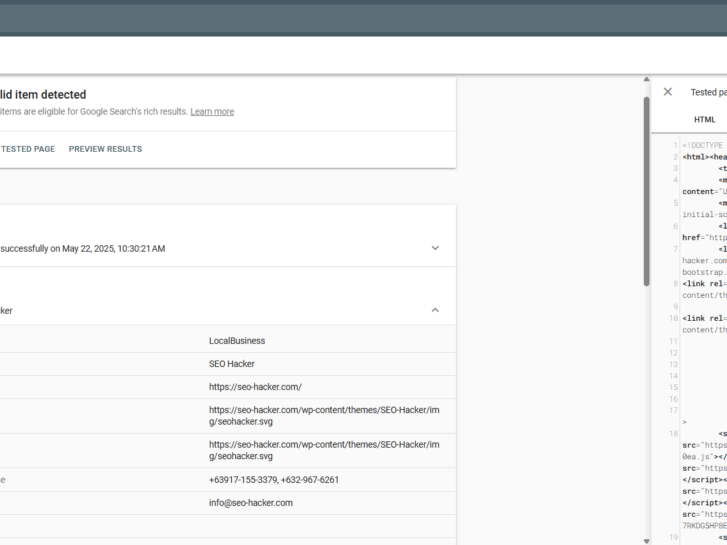Select the https://seo-hacker.com/ URL value
The image size is (727, 545).
(255, 387)
